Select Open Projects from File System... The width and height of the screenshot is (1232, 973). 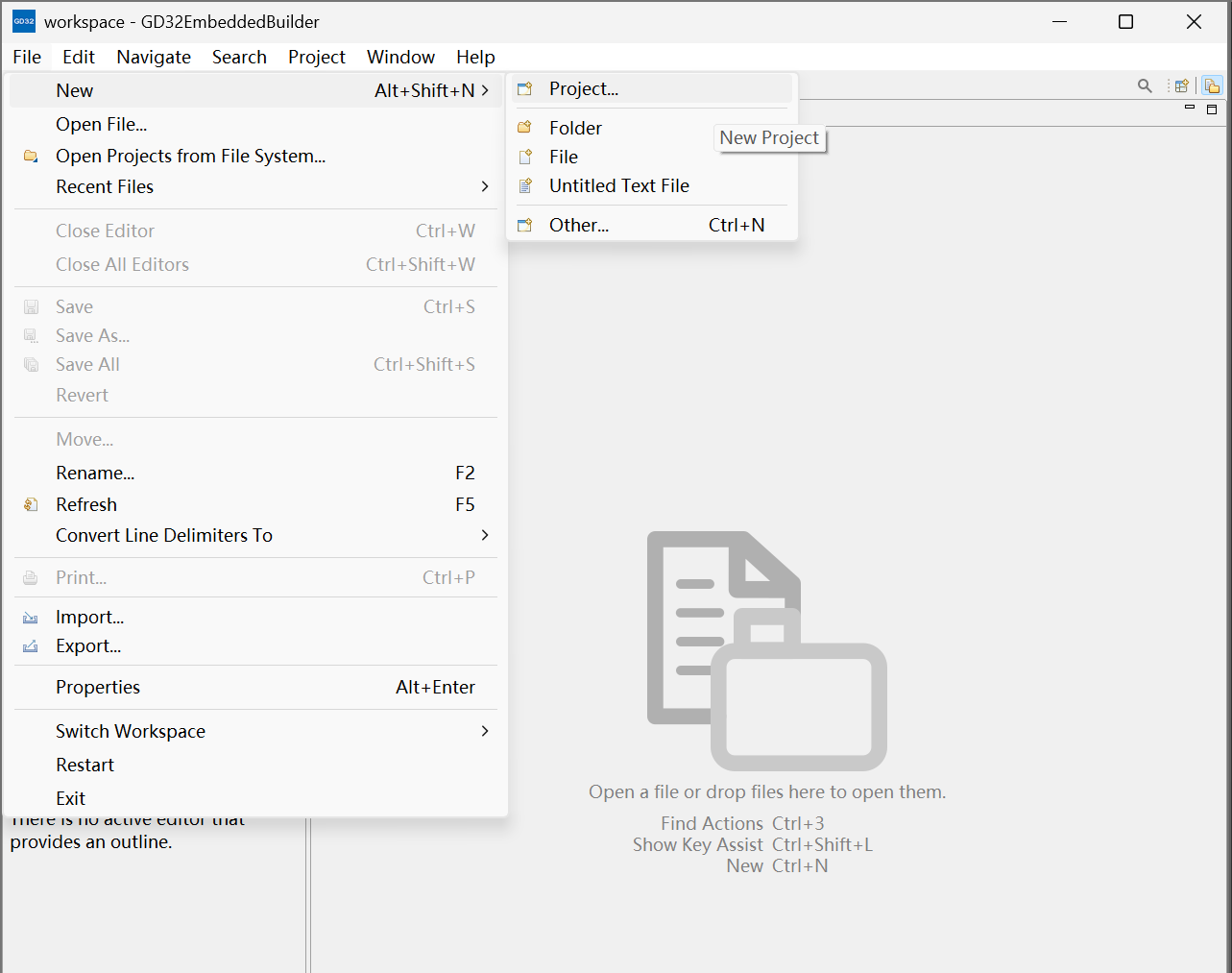[x=255, y=156]
